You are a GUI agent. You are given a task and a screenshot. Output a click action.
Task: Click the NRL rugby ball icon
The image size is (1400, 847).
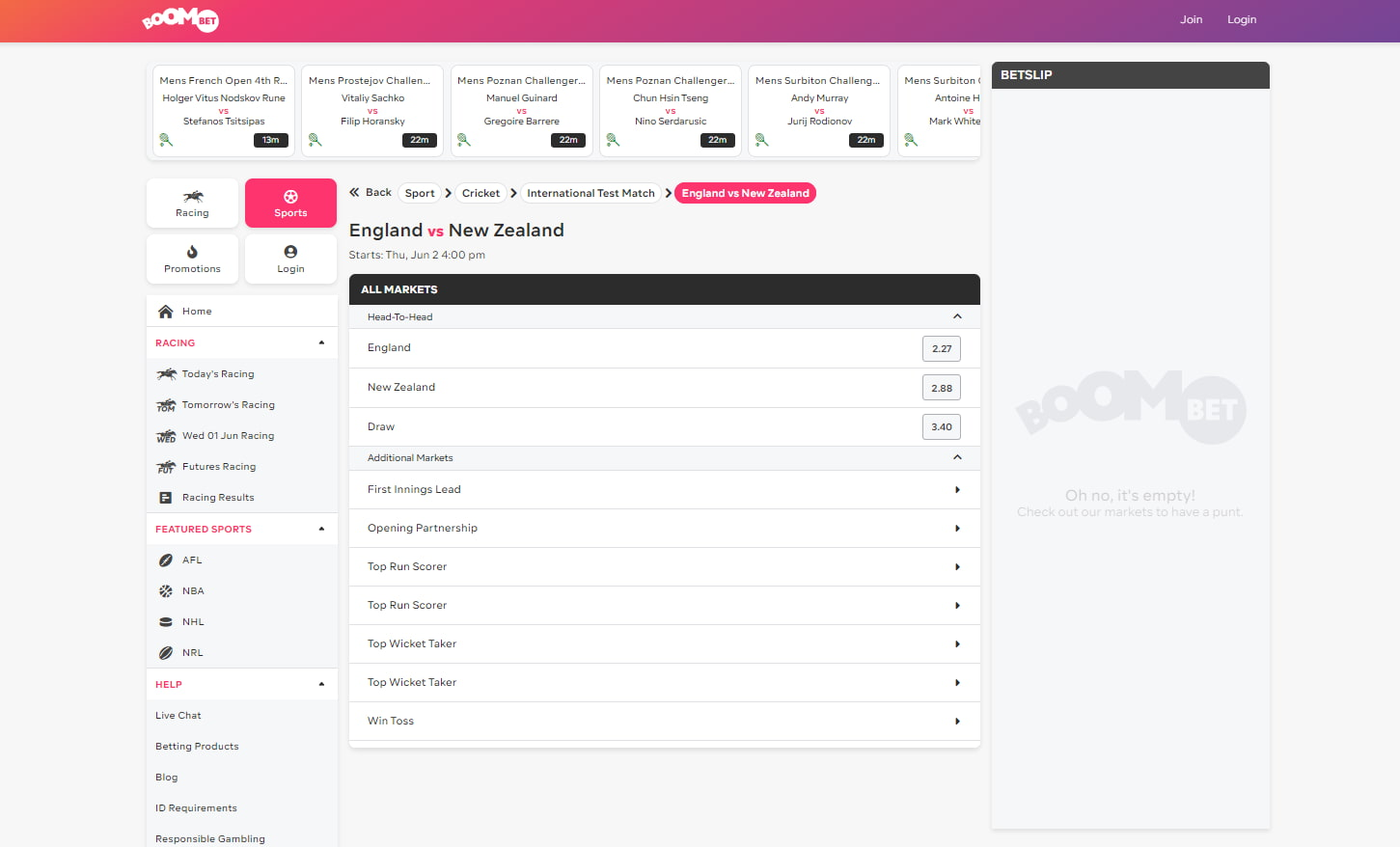166,653
